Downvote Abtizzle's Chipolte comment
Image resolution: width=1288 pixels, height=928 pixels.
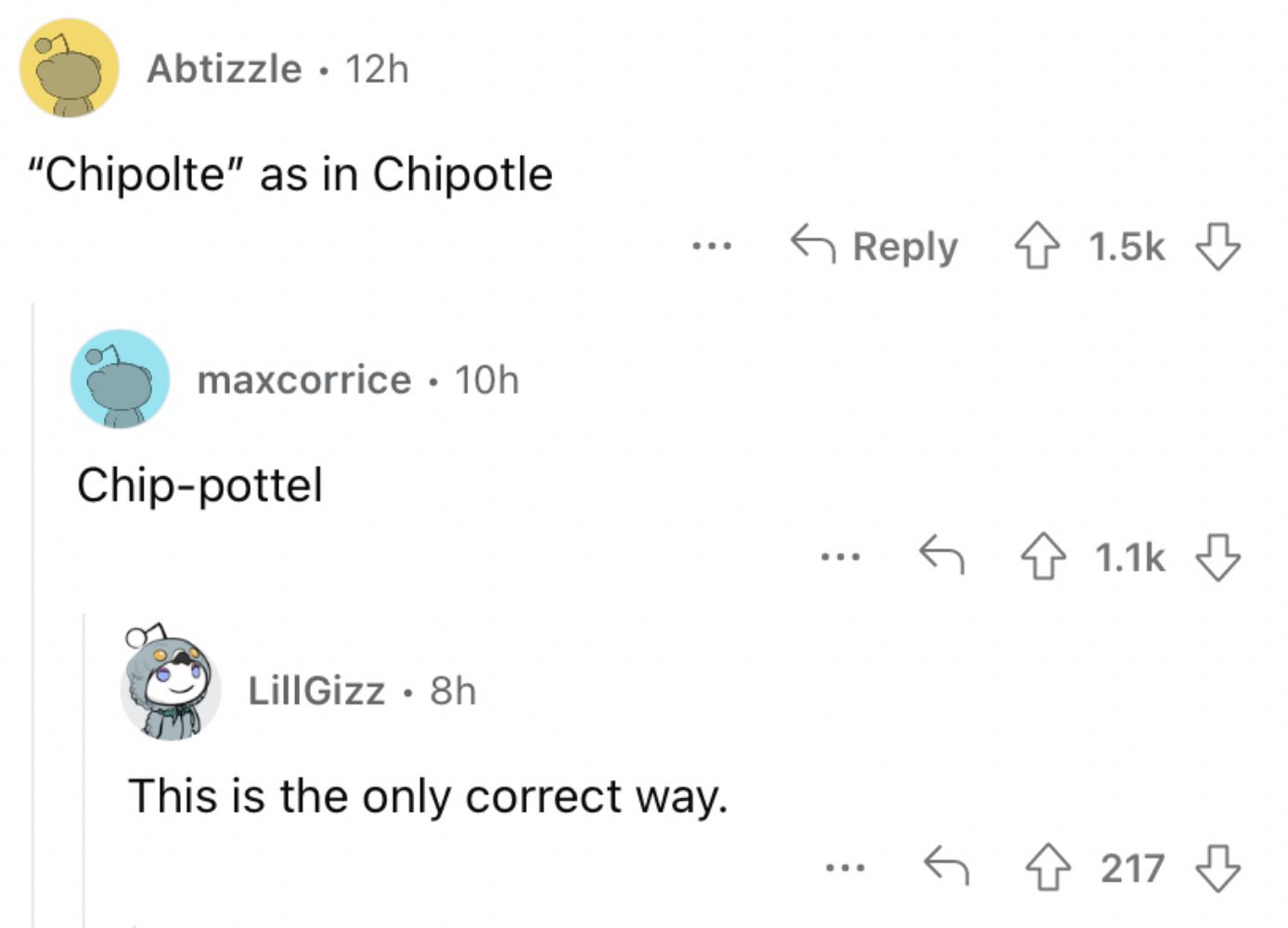click(x=1217, y=247)
